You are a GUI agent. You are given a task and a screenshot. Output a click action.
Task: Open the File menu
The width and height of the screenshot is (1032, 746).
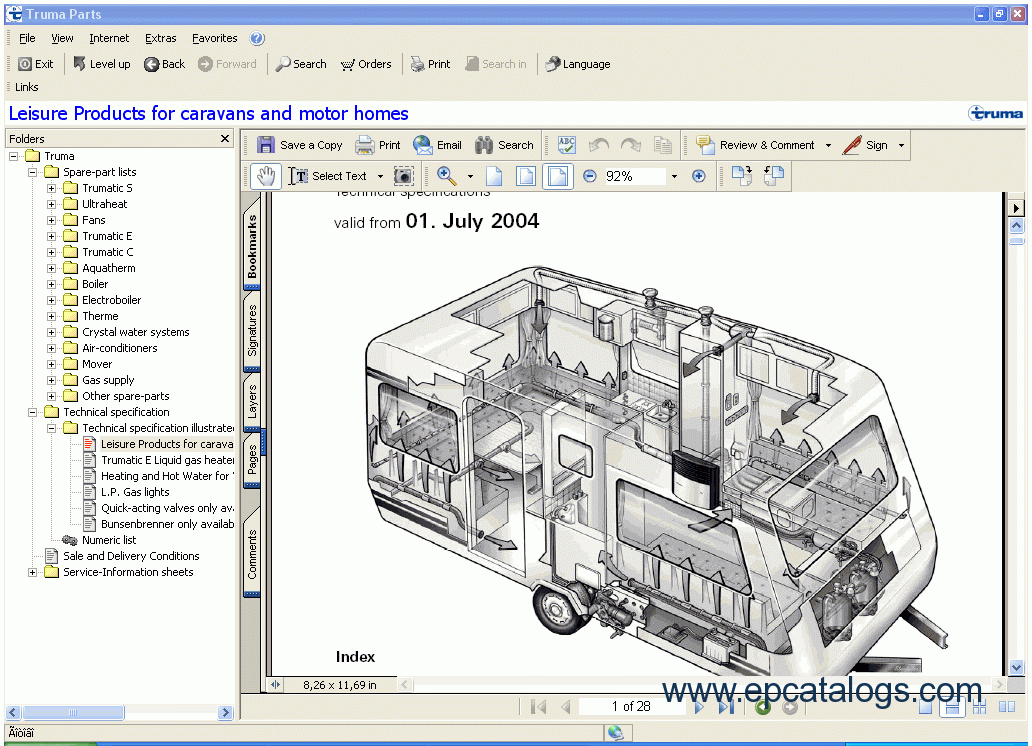click(27, 38)
